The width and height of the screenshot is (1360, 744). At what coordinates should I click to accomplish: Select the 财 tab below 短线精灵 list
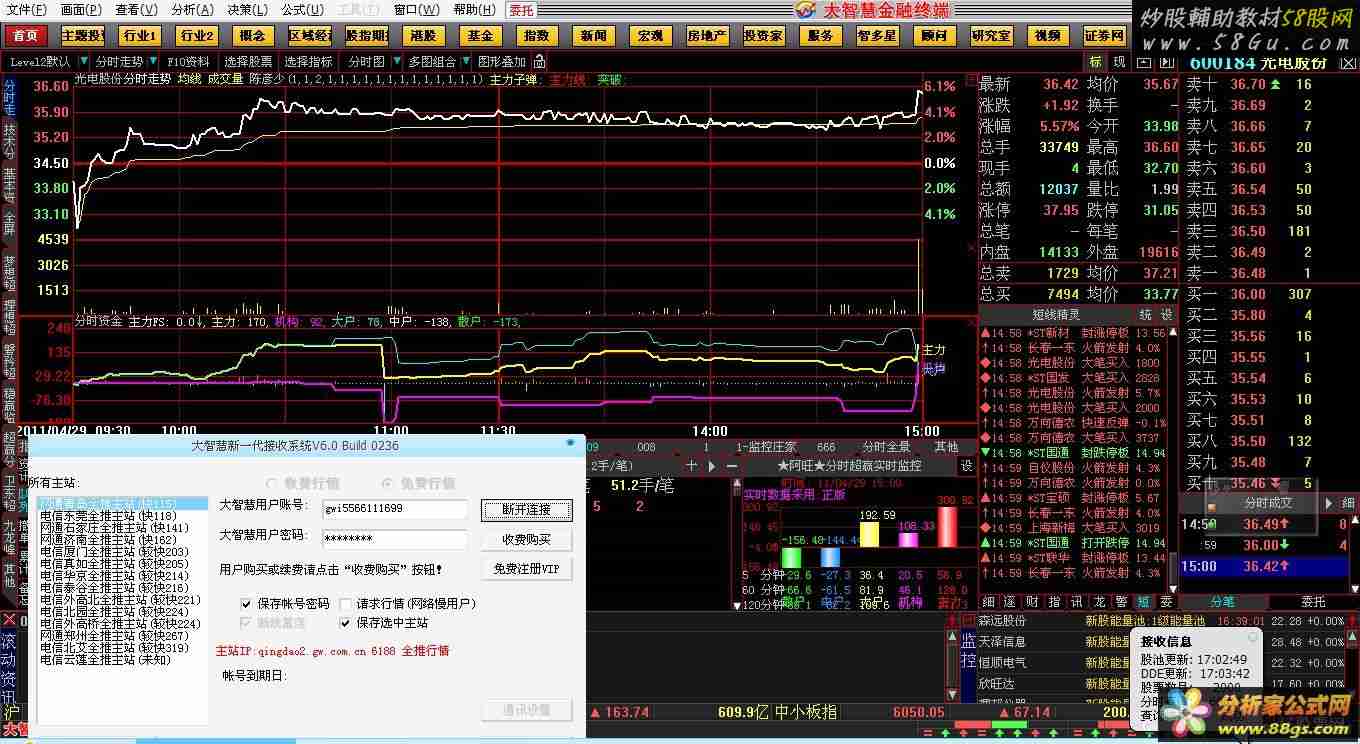(1032, 602)
